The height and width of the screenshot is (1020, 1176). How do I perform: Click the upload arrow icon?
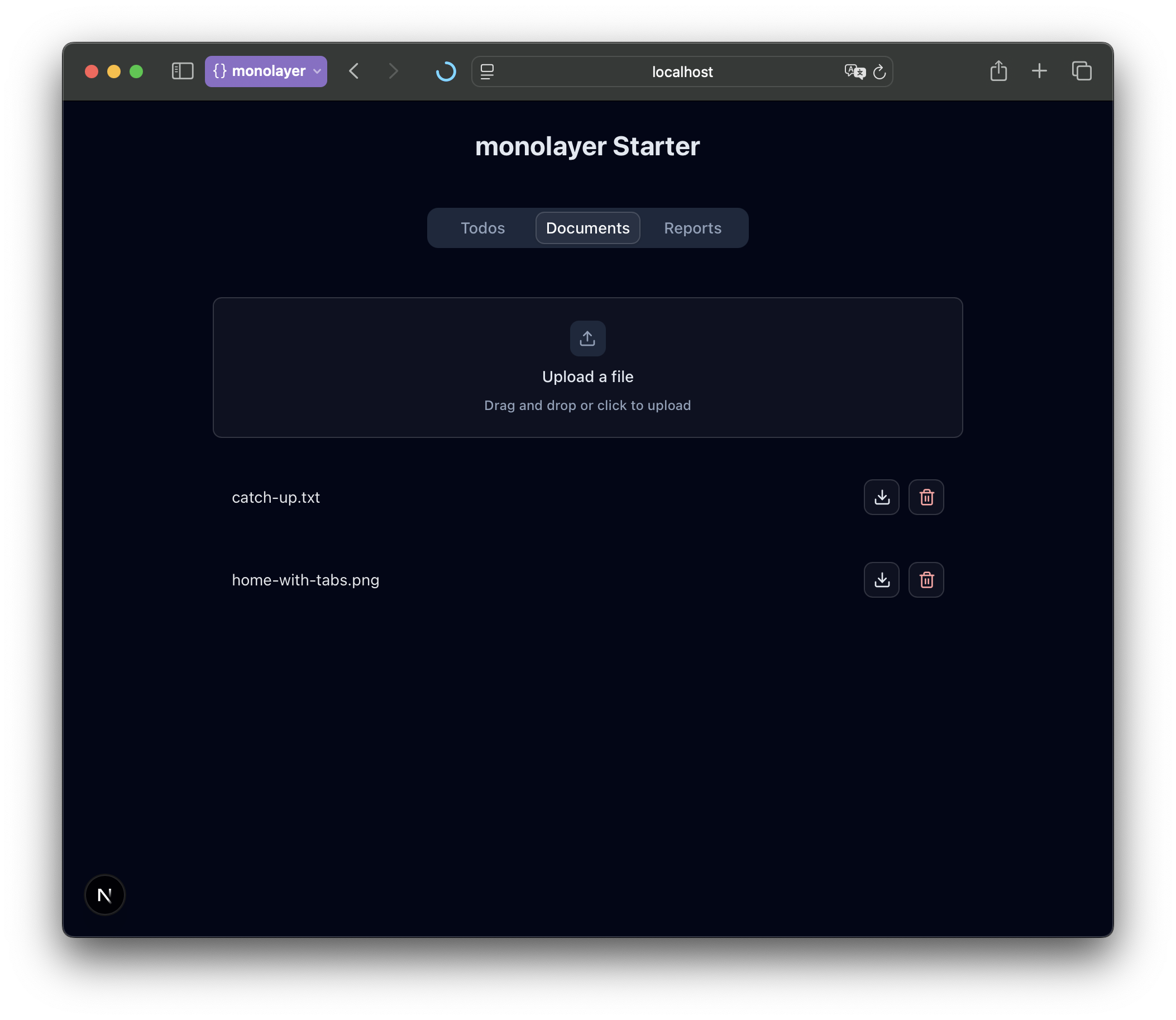(x=587, y=338)
